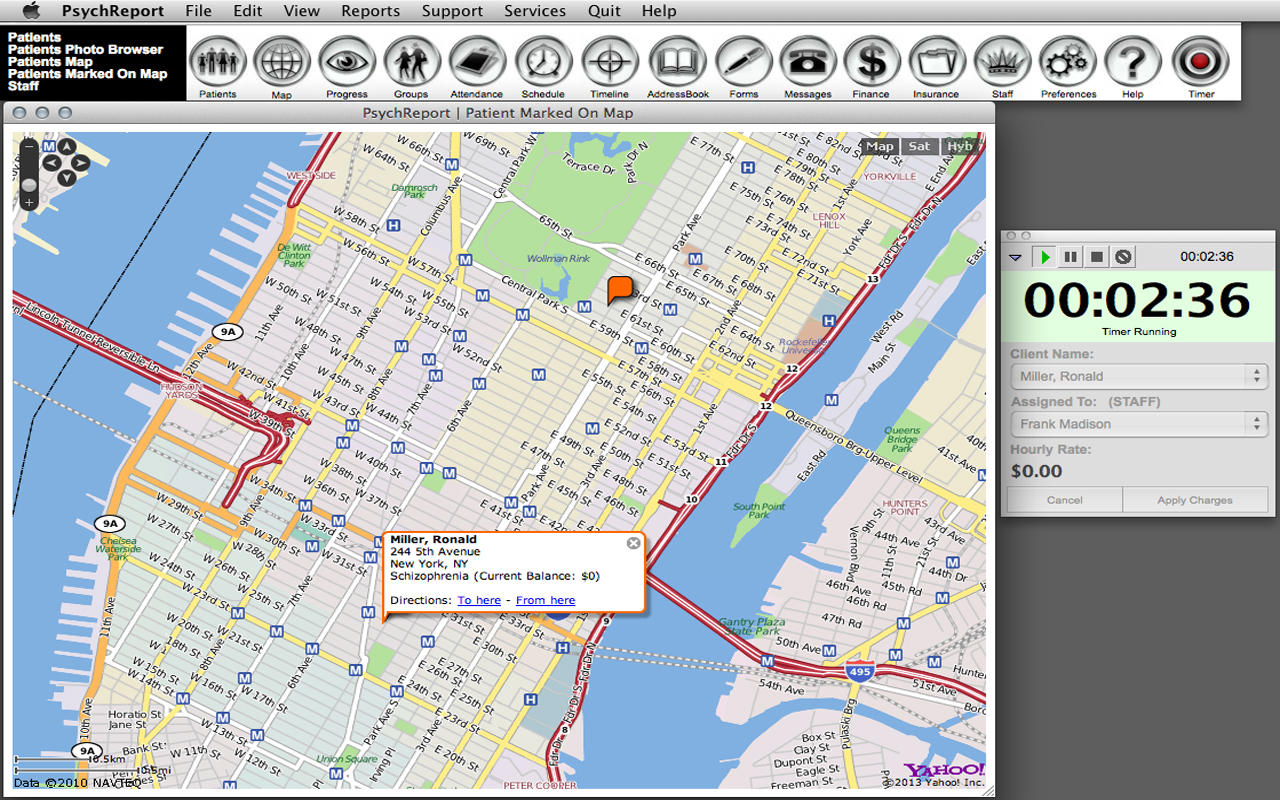Switch map to Hyb view
The image size is (1280, 800).
(x=960, y=146)
